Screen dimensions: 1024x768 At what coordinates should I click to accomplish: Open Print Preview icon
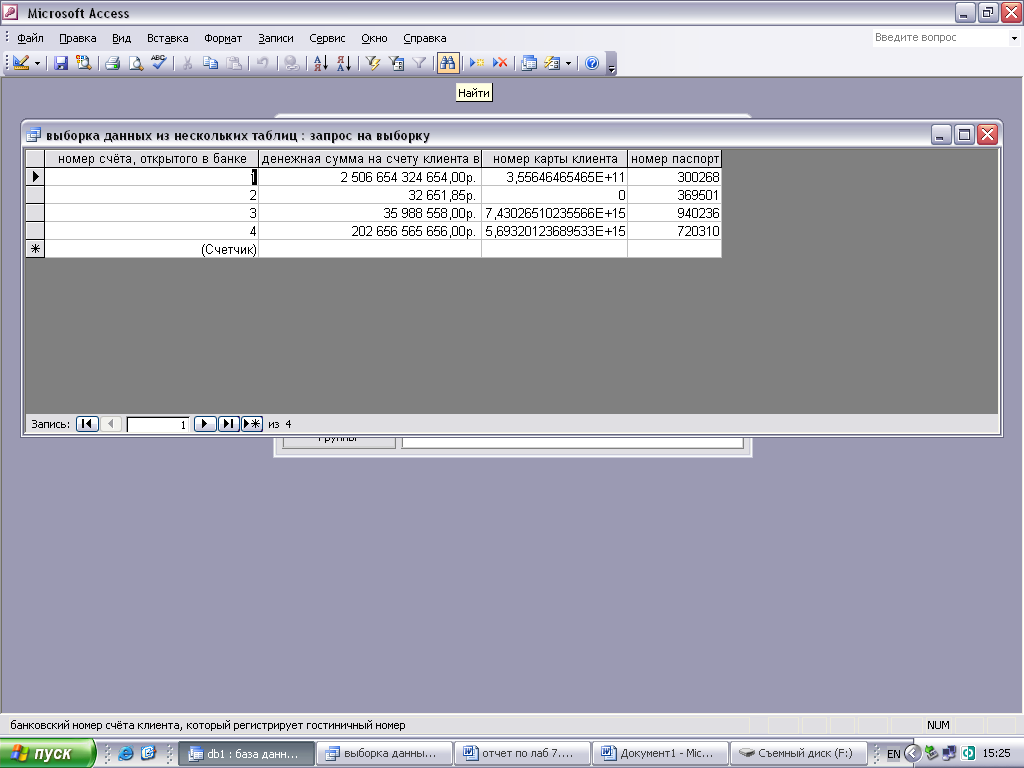coord(135,63)
